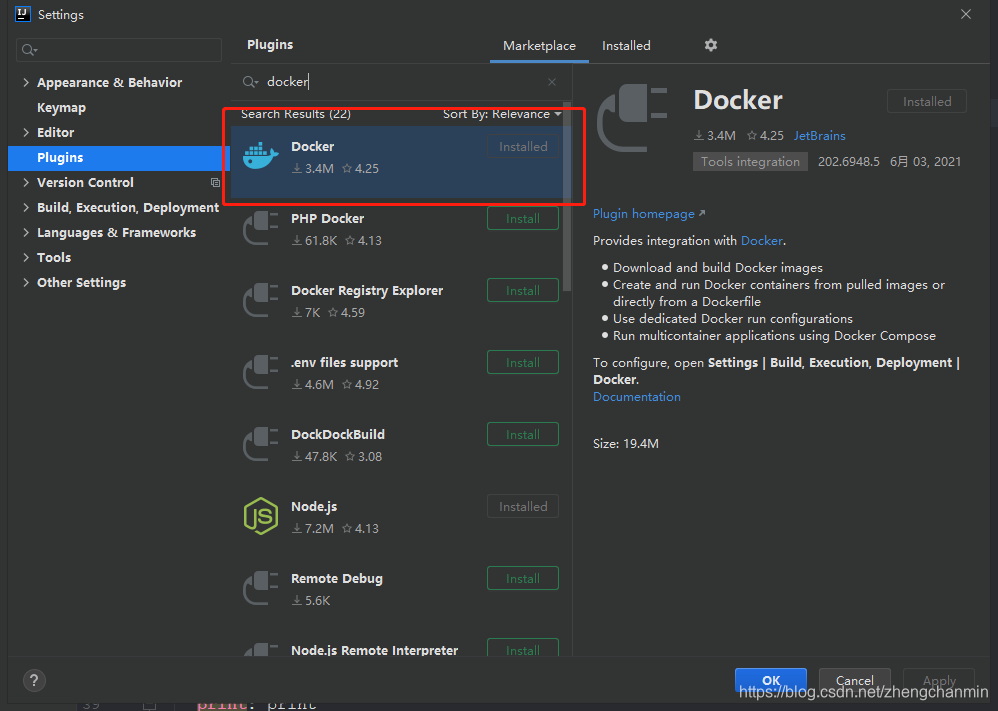Screen dimensions: 998x711
Task: Select the Node.js plugin icon
Action: tap(260, 516)
